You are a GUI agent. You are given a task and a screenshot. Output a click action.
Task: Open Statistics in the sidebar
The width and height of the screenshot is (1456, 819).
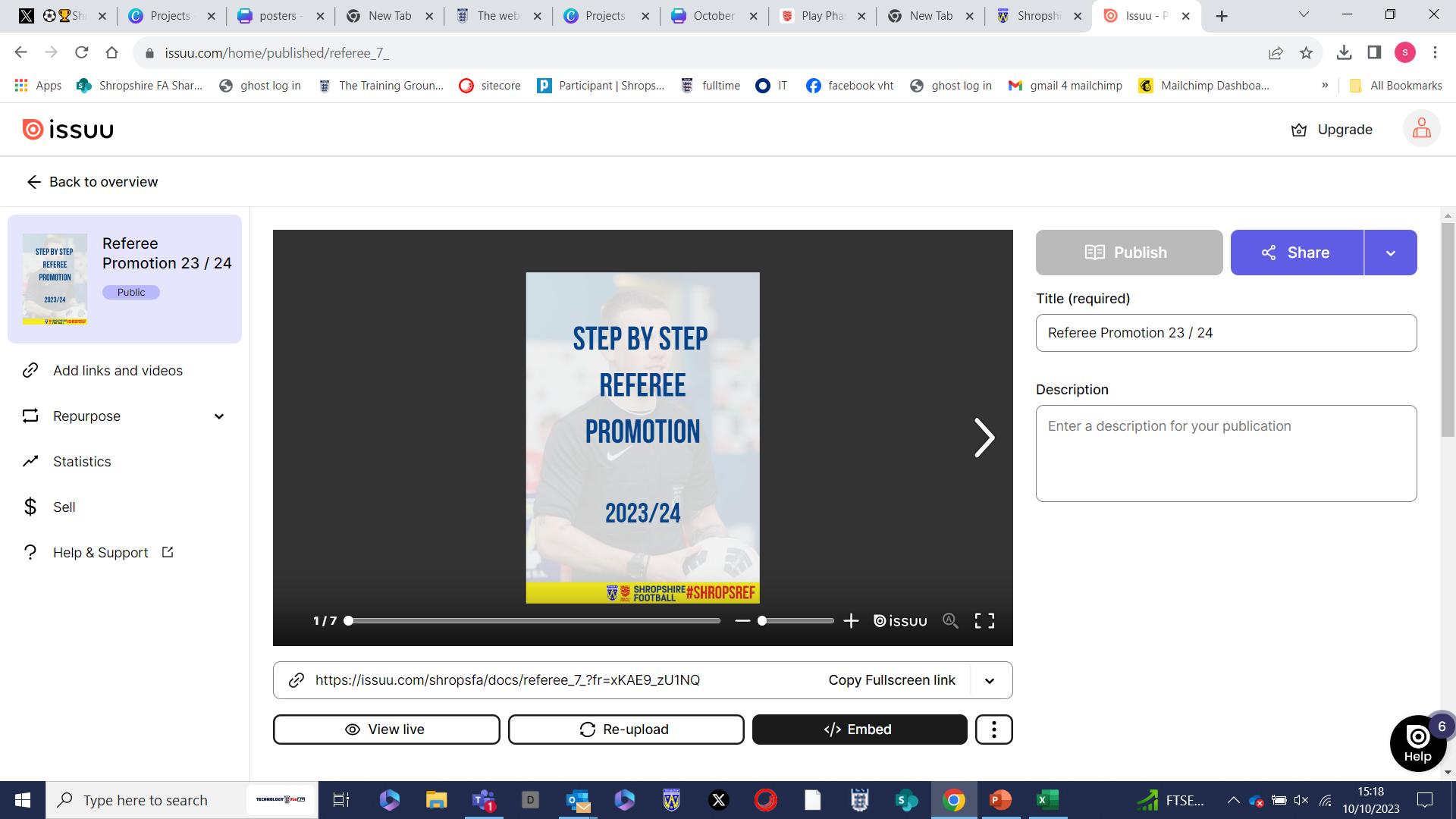[82, 462]
